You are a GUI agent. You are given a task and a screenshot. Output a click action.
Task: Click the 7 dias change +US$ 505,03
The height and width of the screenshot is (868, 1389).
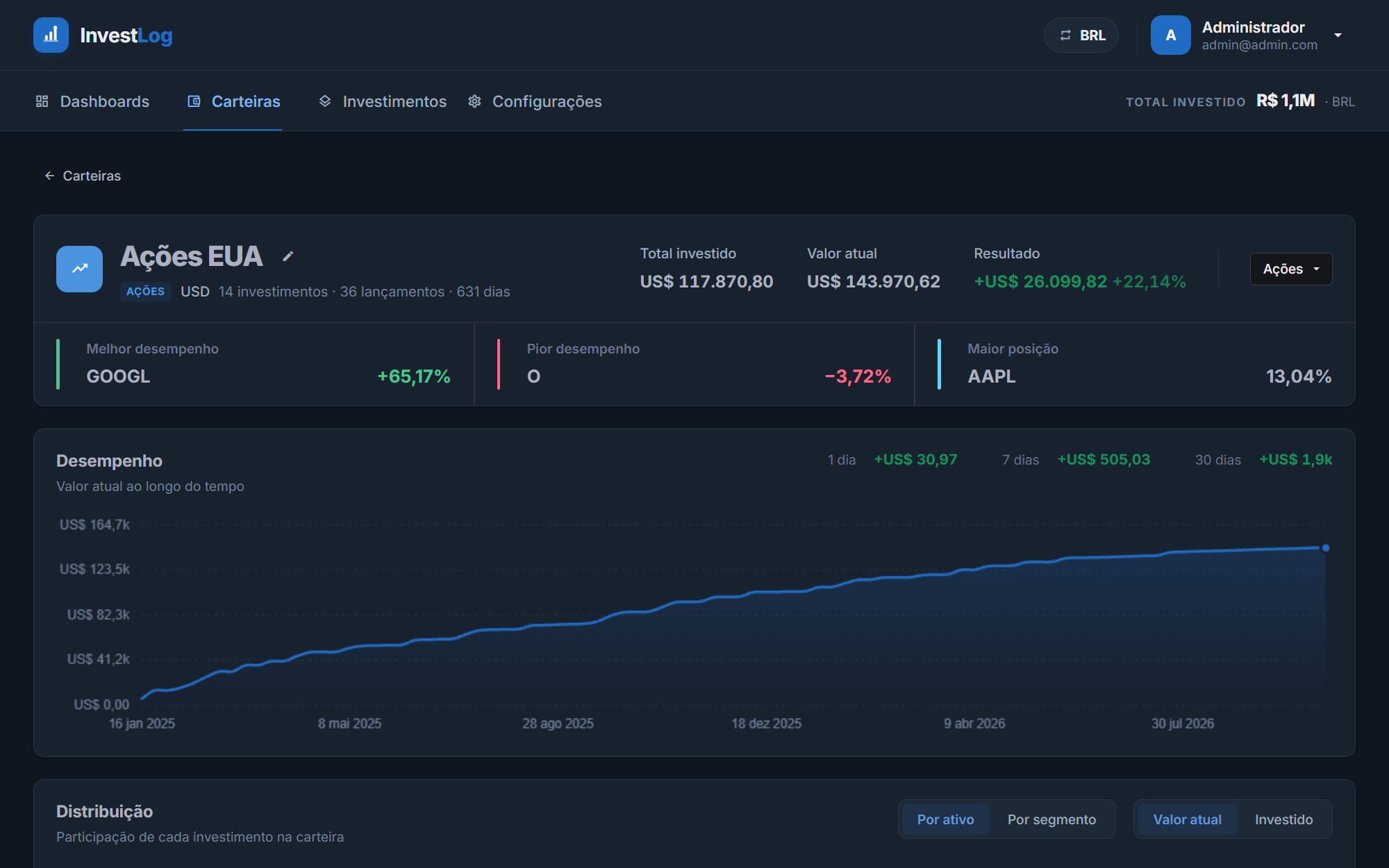1104,460
